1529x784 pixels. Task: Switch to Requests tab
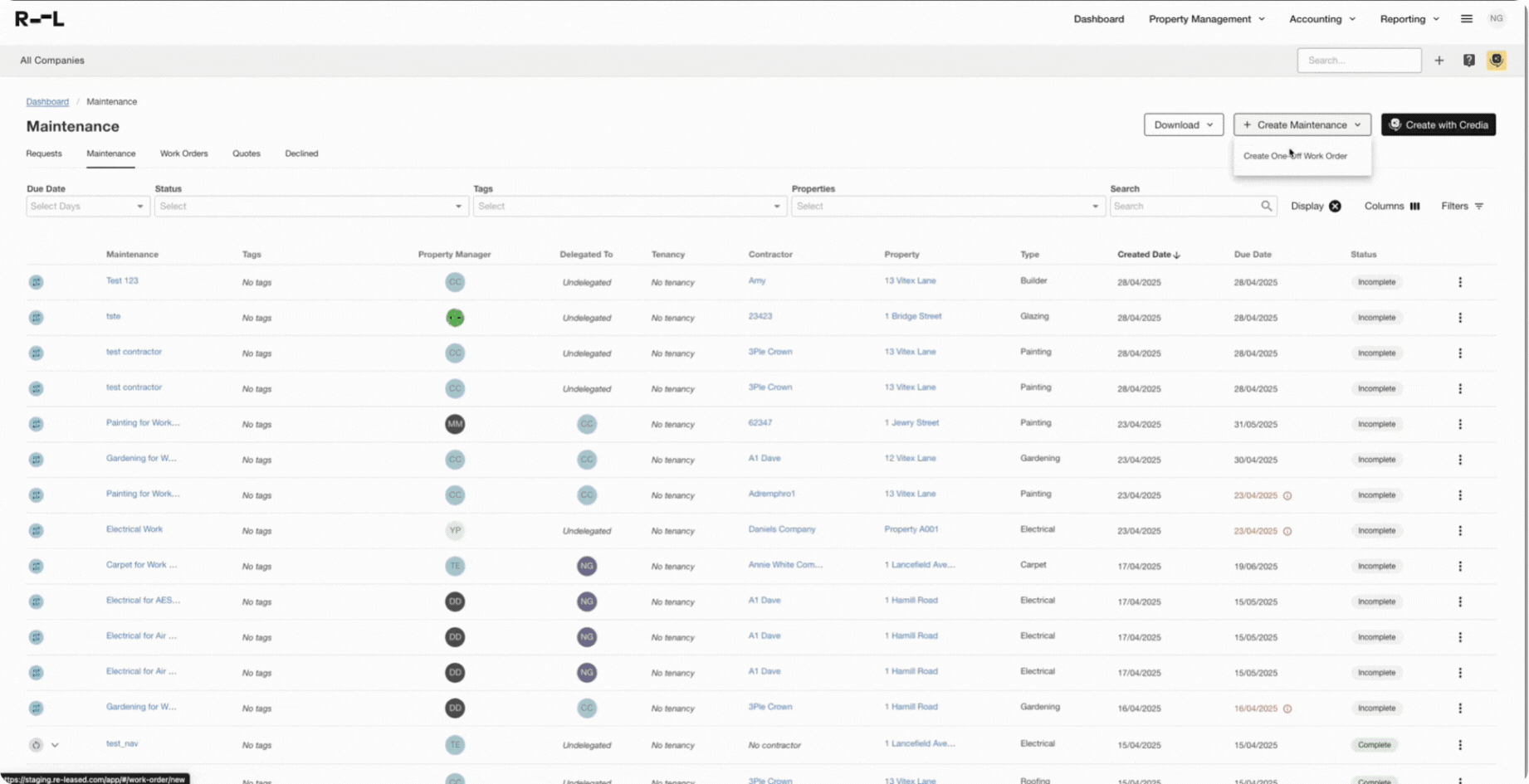pos(44,153)
